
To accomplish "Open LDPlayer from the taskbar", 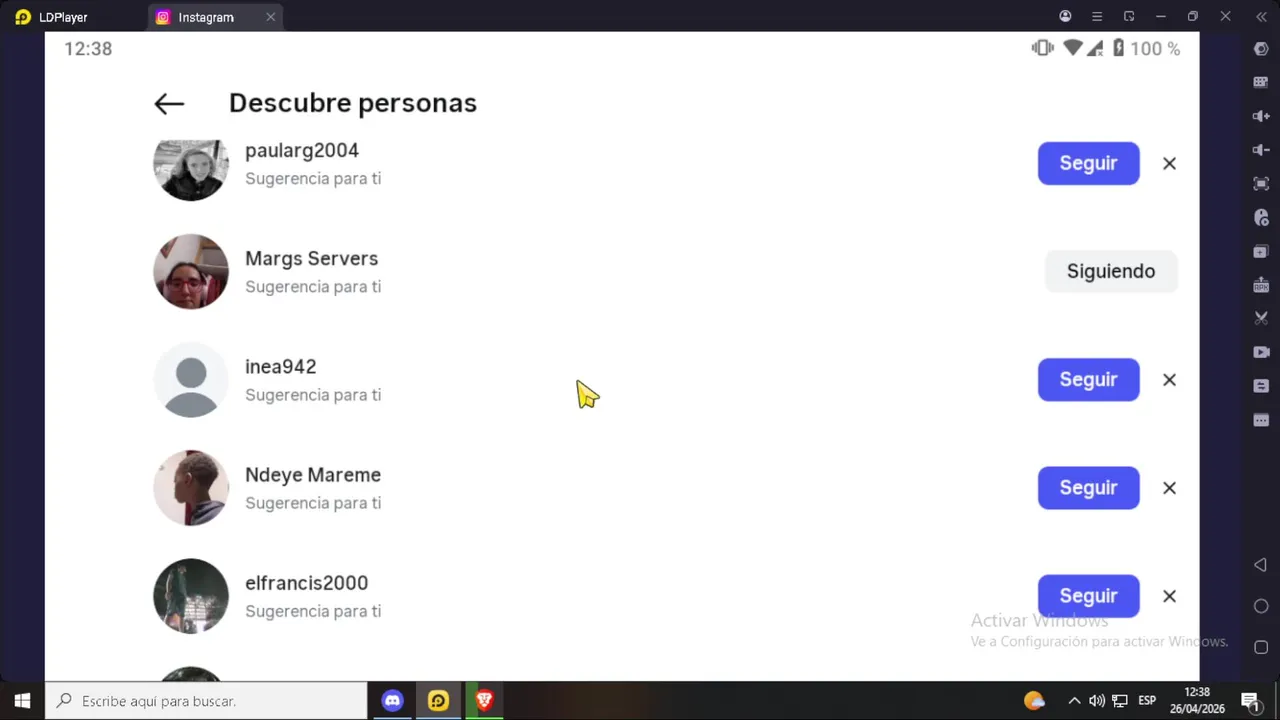I will point(438,701).
